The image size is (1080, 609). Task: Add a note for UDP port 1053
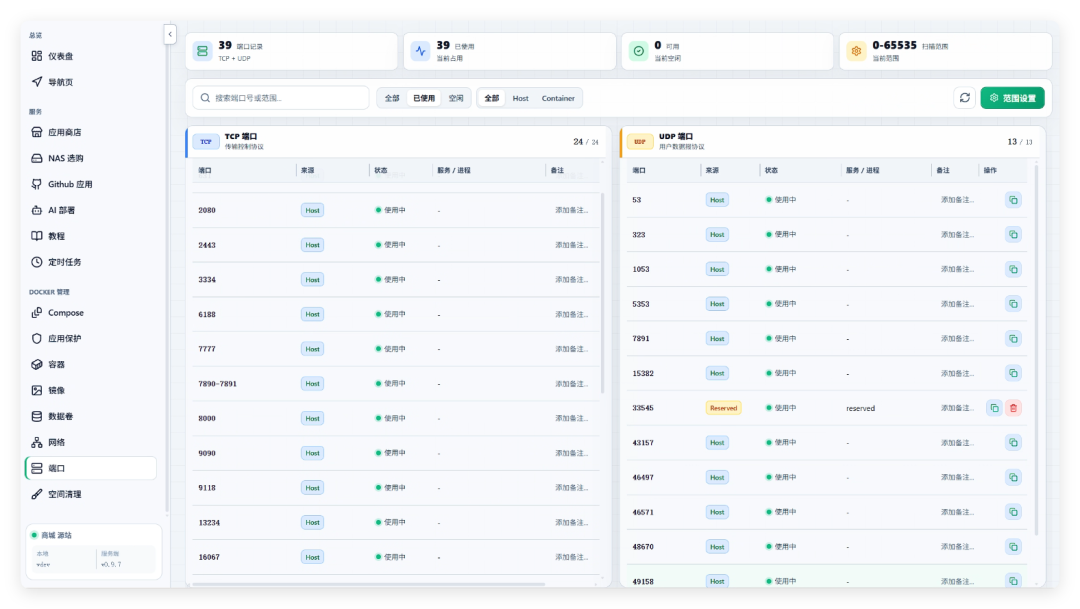pyautogui.click(x=957, y=269)
